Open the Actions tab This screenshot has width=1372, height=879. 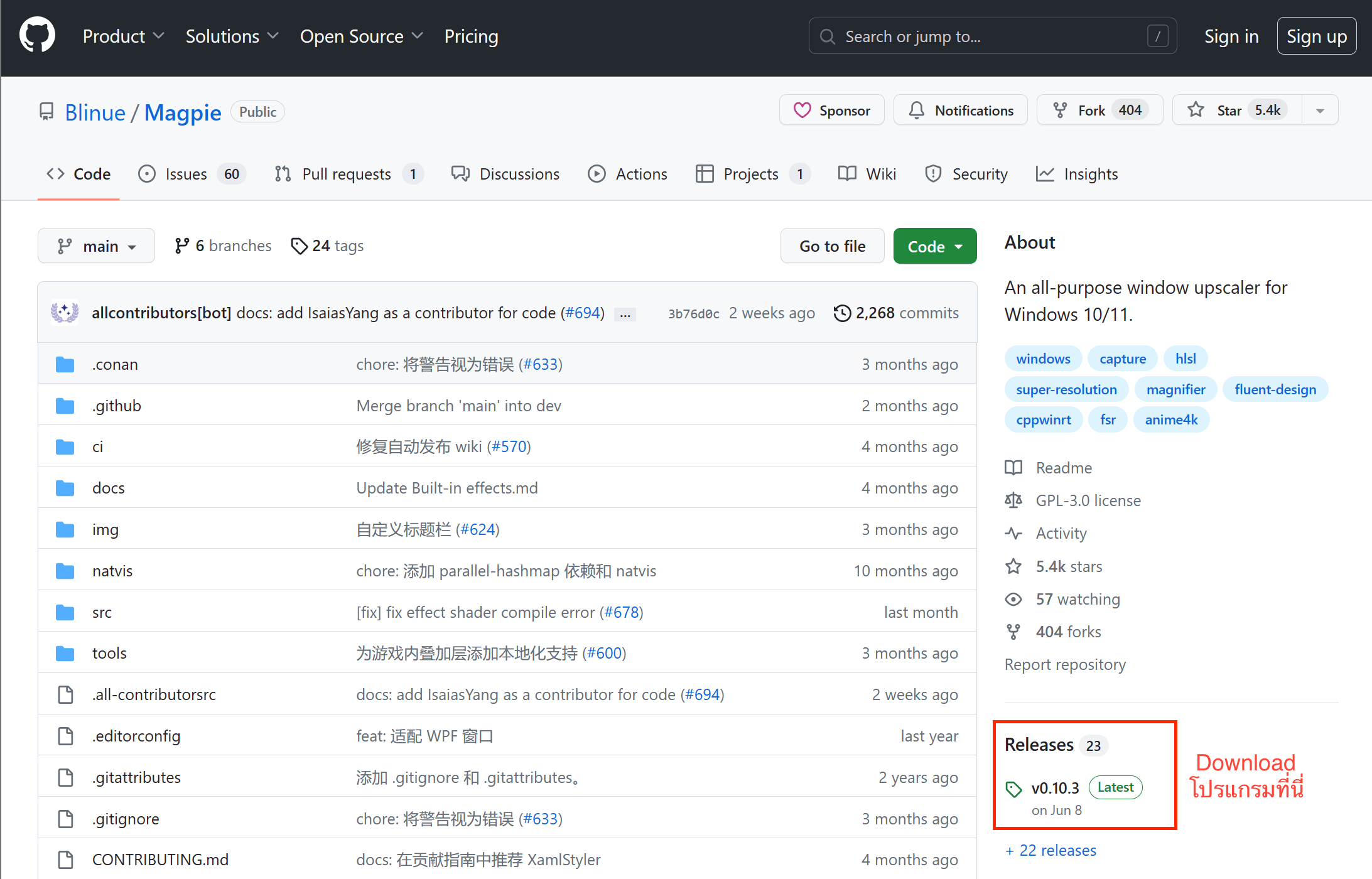click(x=627, y=174)
